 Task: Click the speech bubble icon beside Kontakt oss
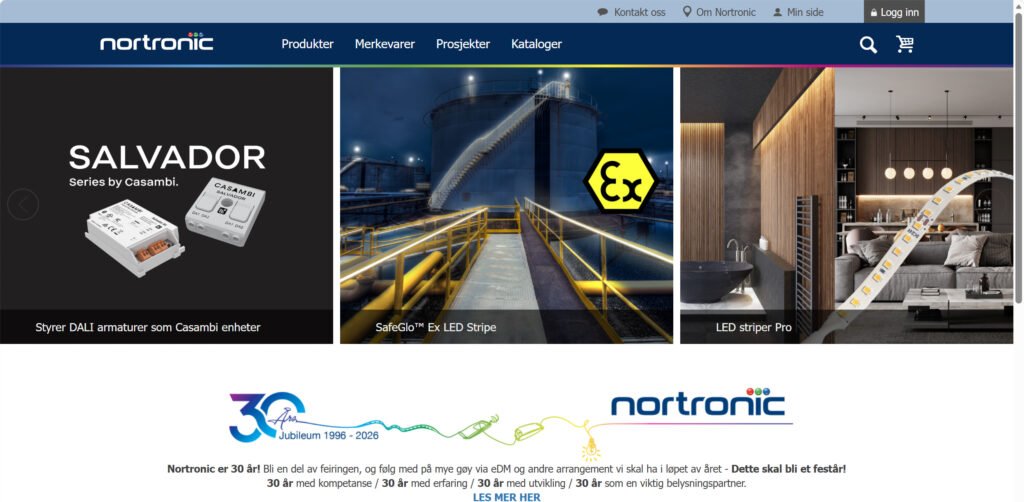click(603, 12)
